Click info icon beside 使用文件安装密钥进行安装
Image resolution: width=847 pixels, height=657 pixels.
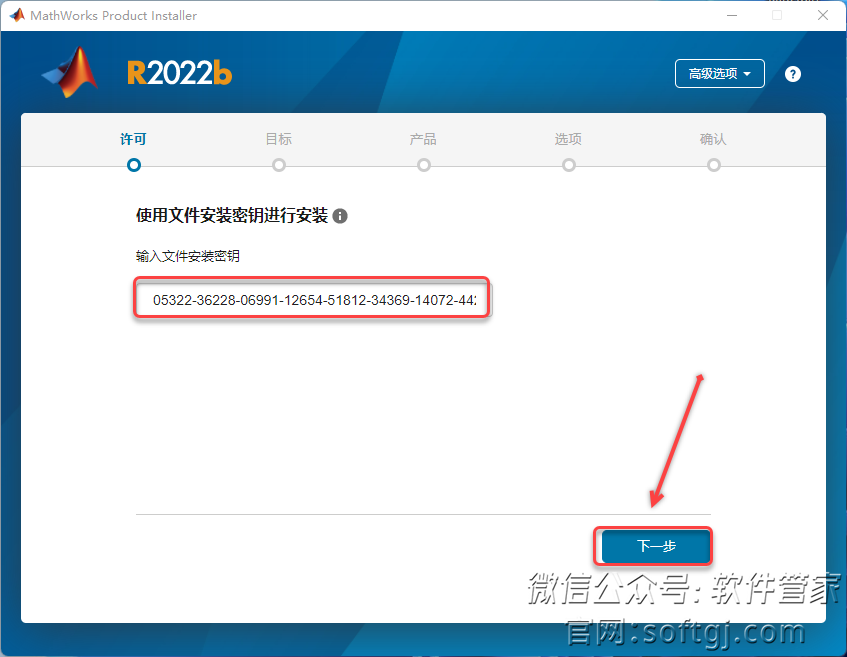(x=340, y=216)
